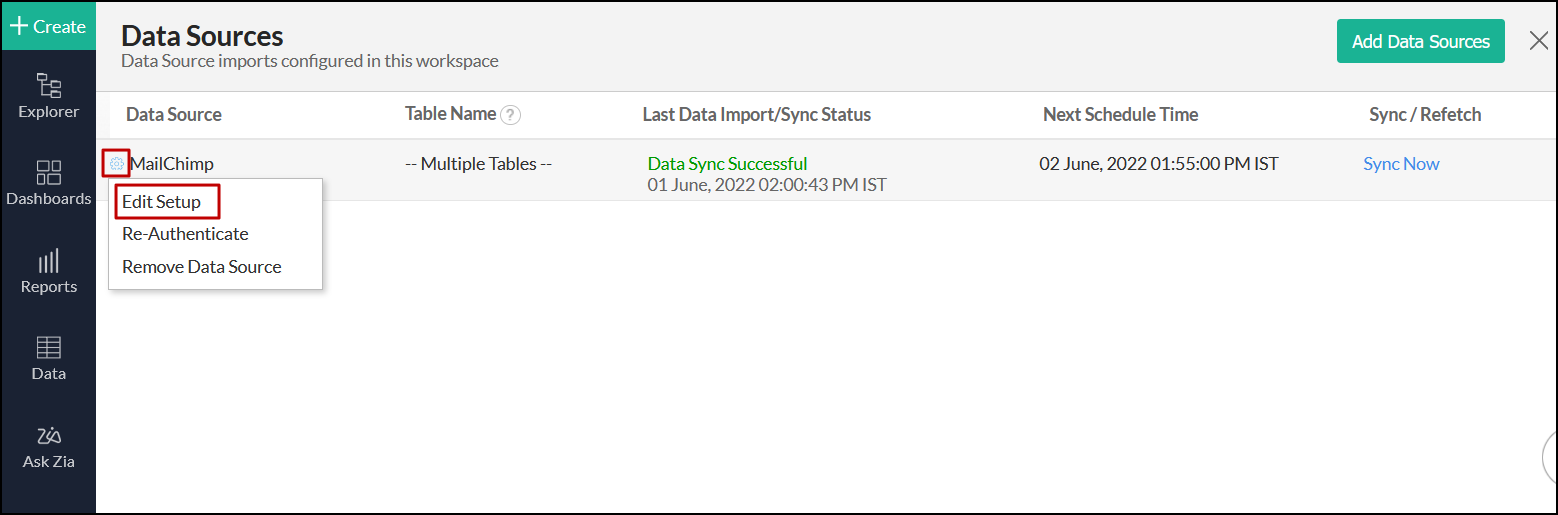
Task: Click the partial circle button at right edge
Action: pyautogui.click(x=1550, y=457)
